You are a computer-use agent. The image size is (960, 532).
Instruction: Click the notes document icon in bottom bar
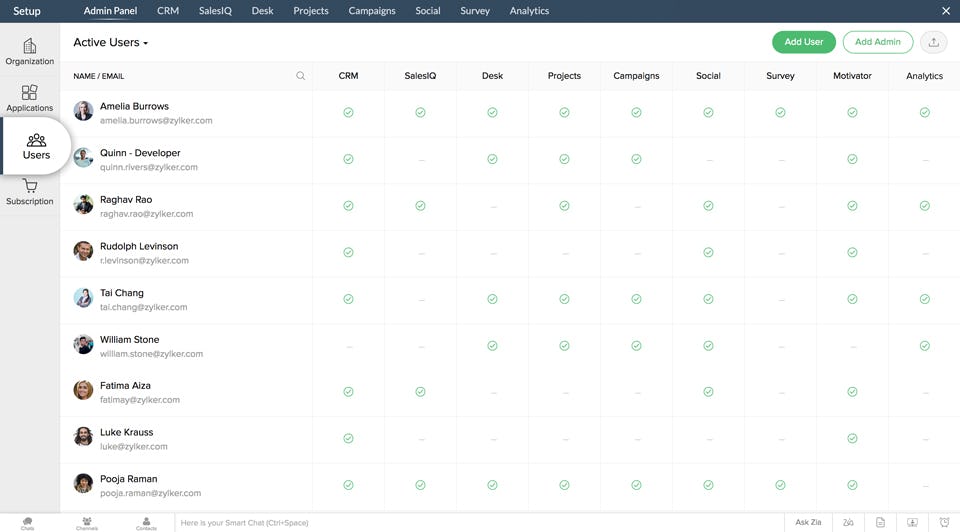880,522
